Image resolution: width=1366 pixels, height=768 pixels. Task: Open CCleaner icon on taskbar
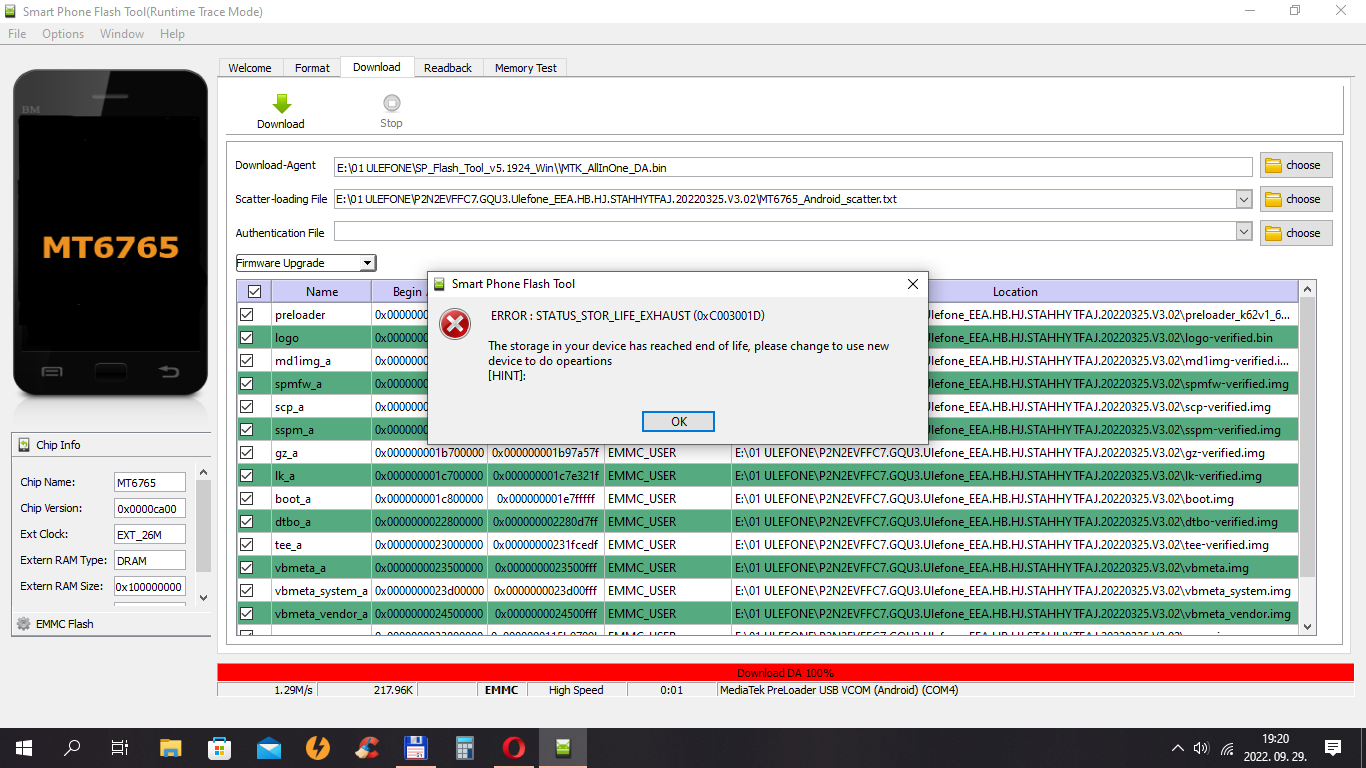click(366, 747)
